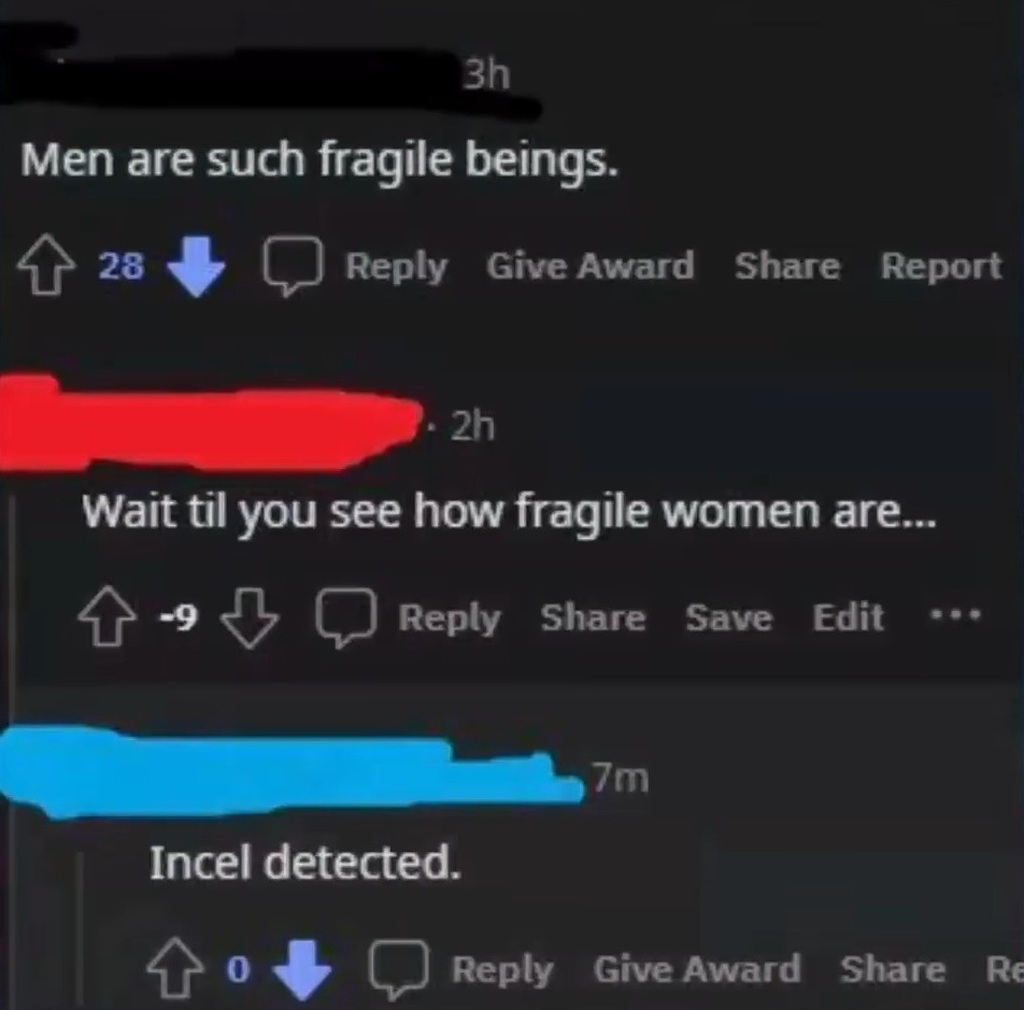This screenshot has height=1010, width=1024.
Task: Give Award to the top comment
Action: coord(590,266)
